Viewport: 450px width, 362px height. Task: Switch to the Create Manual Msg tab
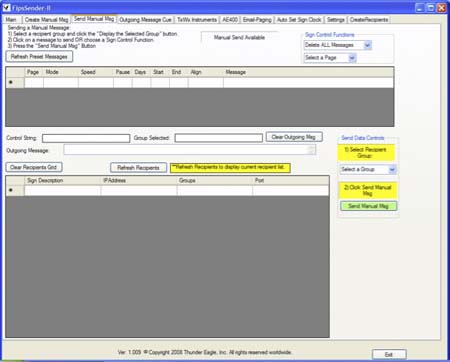(46, 20)
